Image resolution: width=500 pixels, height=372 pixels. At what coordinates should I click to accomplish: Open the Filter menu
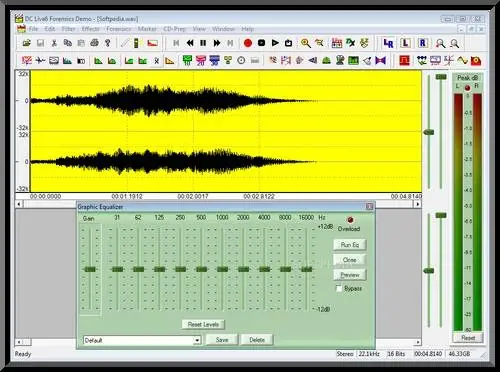(68, 29)
